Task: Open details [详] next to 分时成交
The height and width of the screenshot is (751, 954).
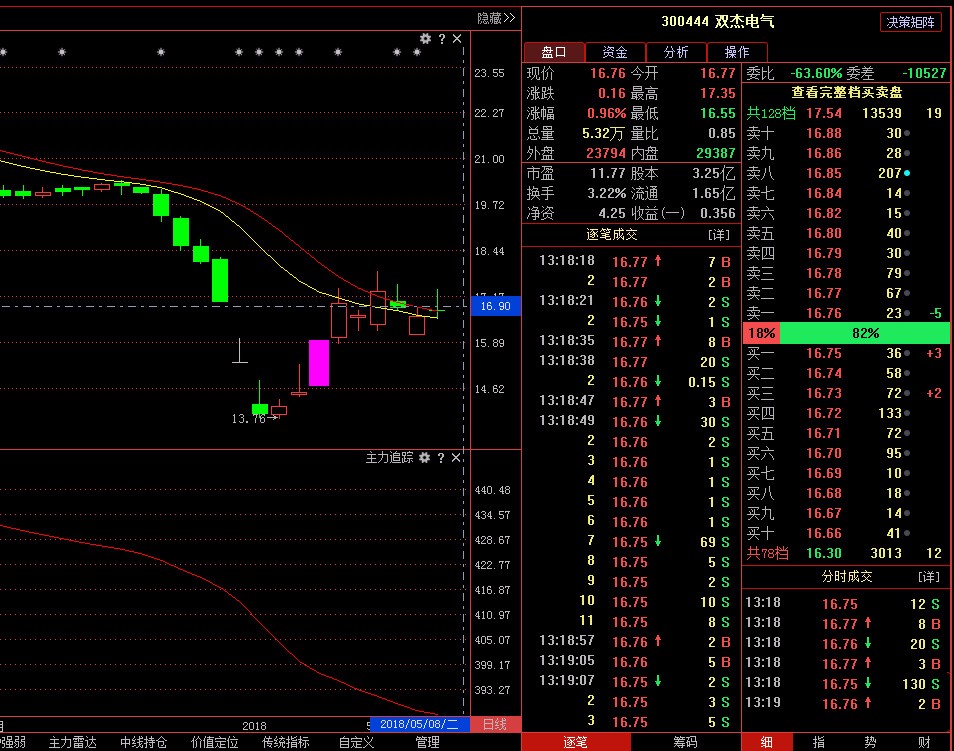Action: (928, 577)
